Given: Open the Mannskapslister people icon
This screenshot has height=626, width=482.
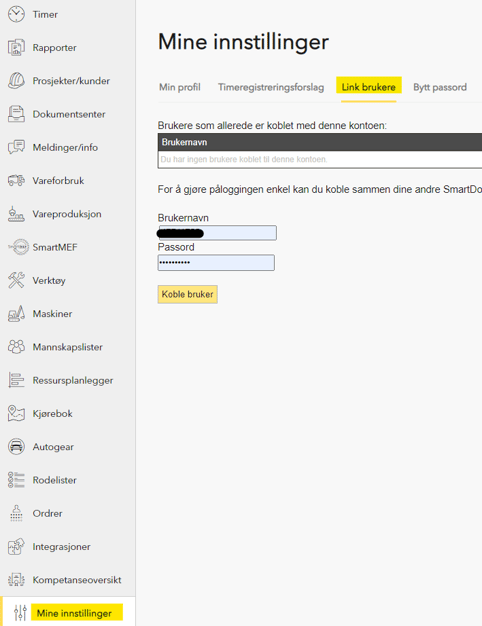Looking at the screenshot, I should pyautogui.click(x=16, y=347).
